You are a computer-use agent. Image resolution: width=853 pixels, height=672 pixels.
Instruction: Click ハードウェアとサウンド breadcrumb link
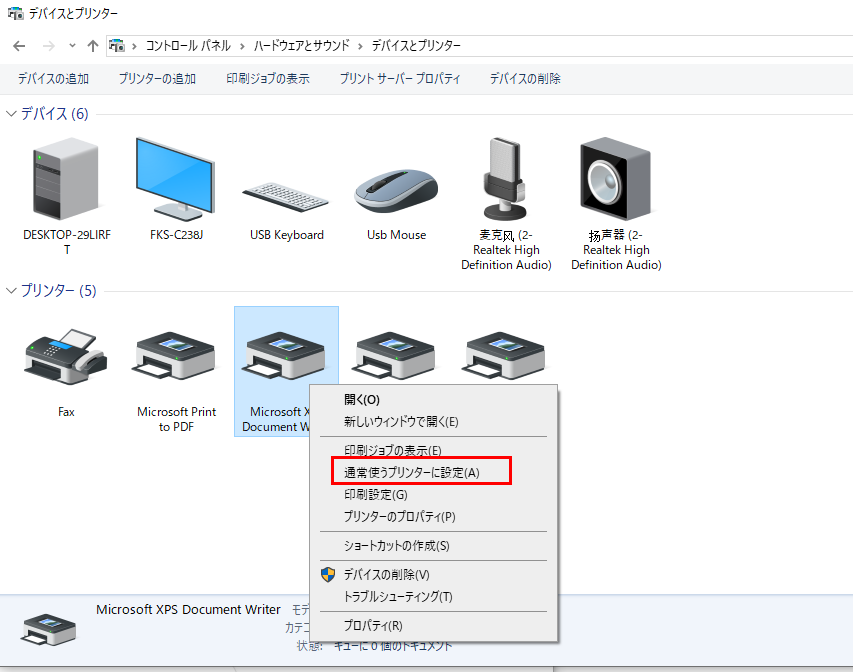[301, 46]
